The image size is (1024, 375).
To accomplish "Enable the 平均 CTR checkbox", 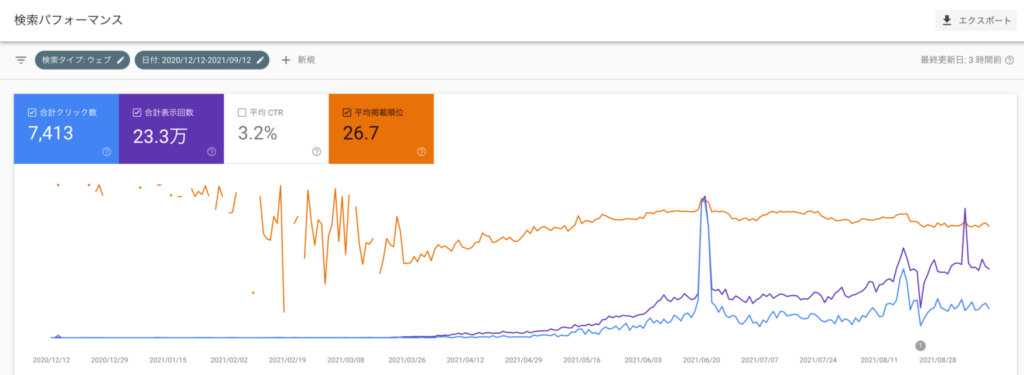I will click(x=242, y=112).
